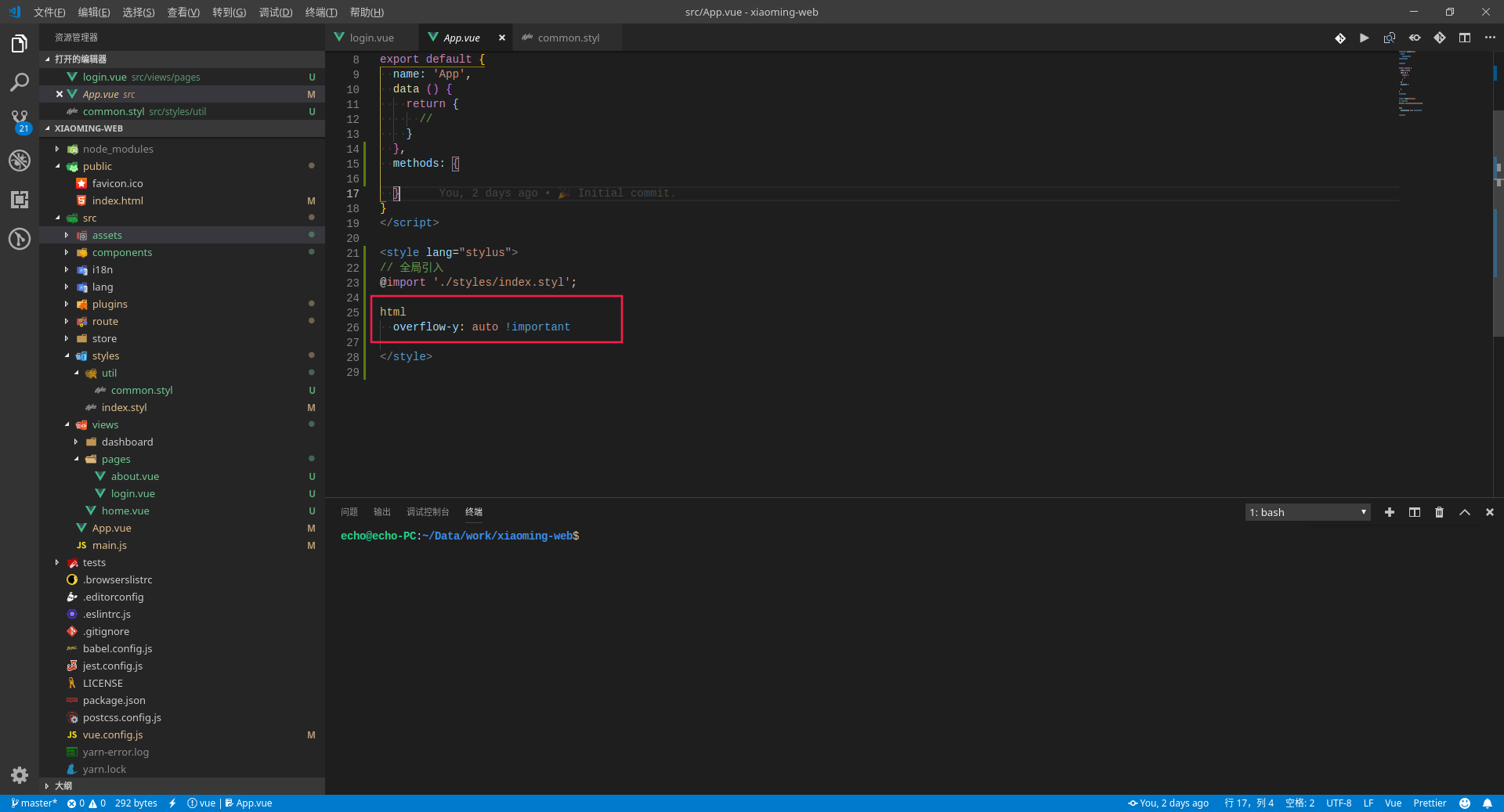
Task: Open the 编辑(E) menu
Action: (x=94, y=12)
